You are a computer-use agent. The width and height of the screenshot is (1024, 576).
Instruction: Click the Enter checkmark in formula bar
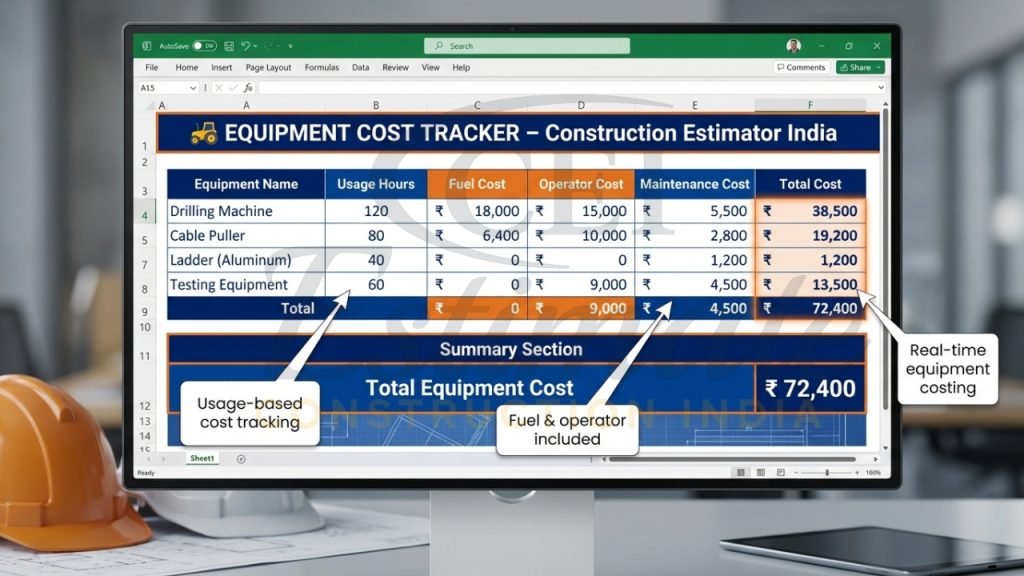tap(233, 88)
